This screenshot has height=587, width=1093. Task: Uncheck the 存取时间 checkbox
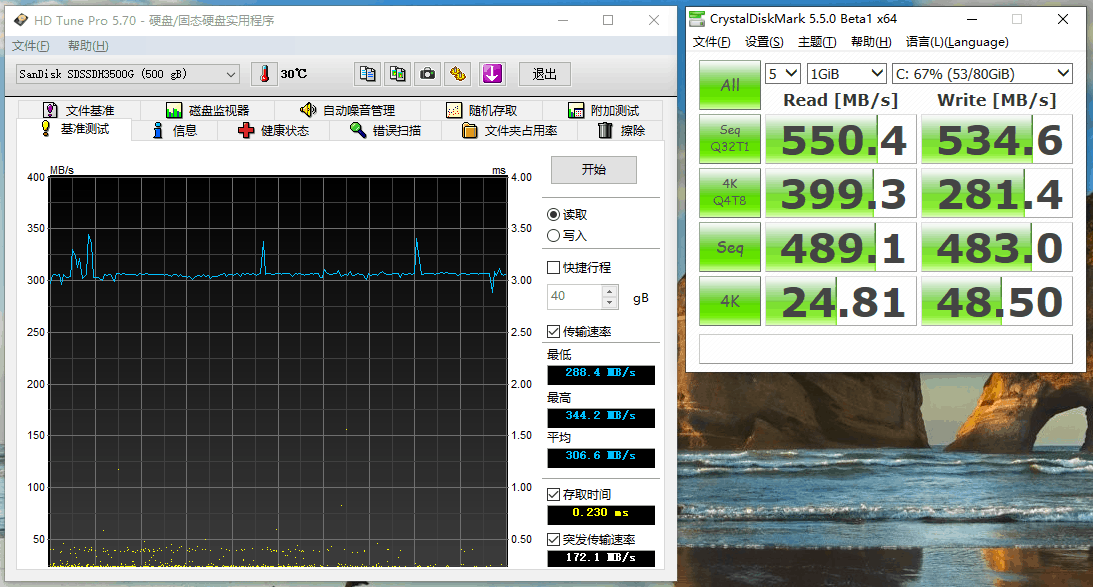[554, 495]
